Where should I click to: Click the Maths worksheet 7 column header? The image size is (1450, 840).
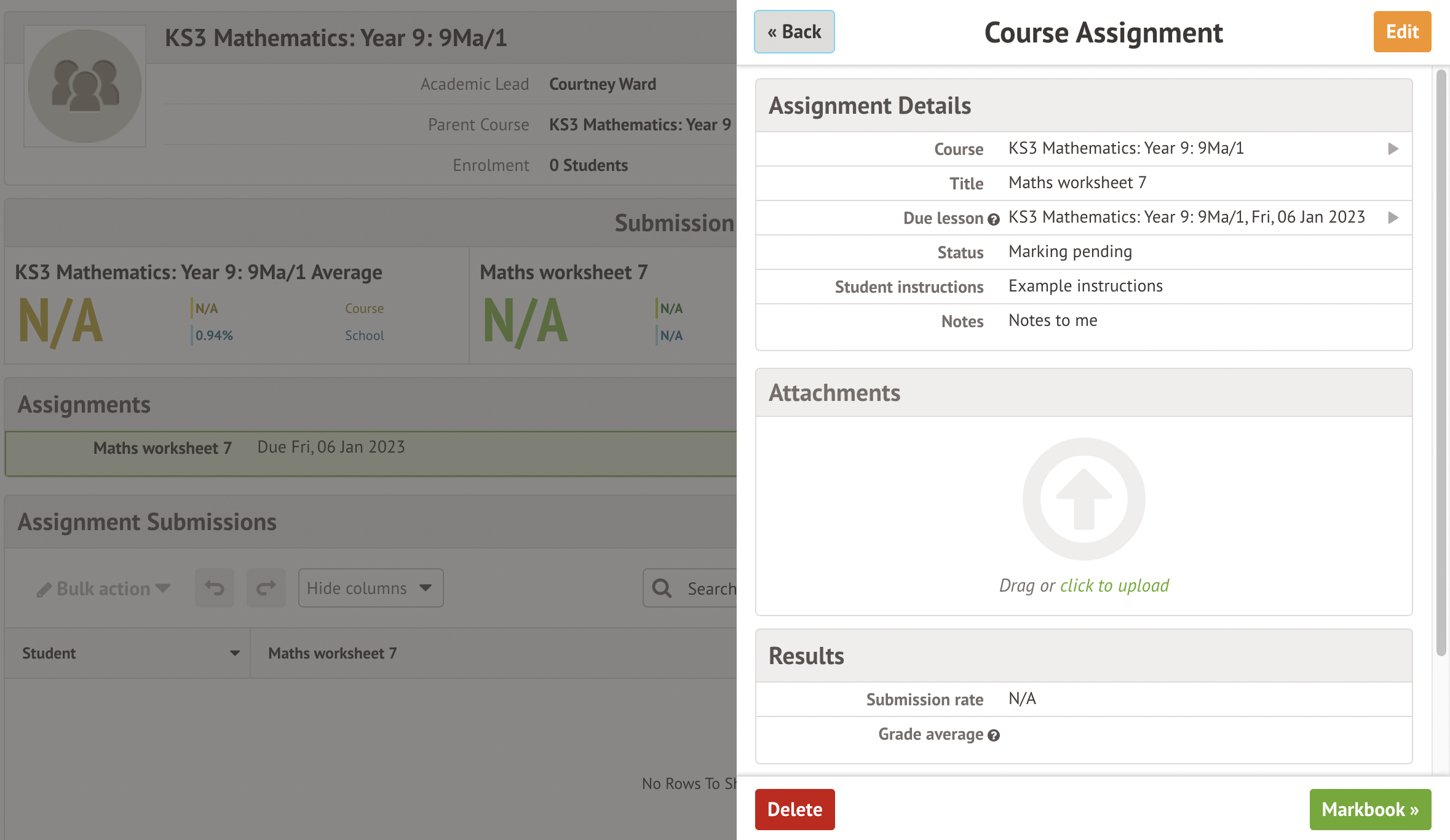point(333,653)
